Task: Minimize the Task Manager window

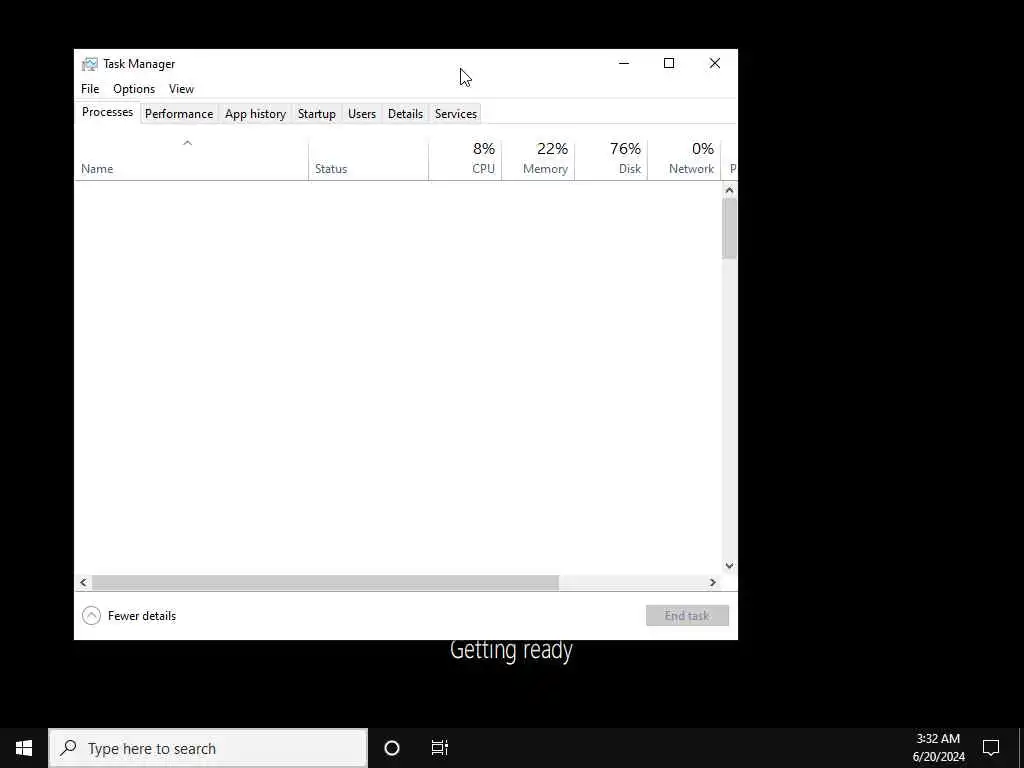Action: (x=624, y=63)
